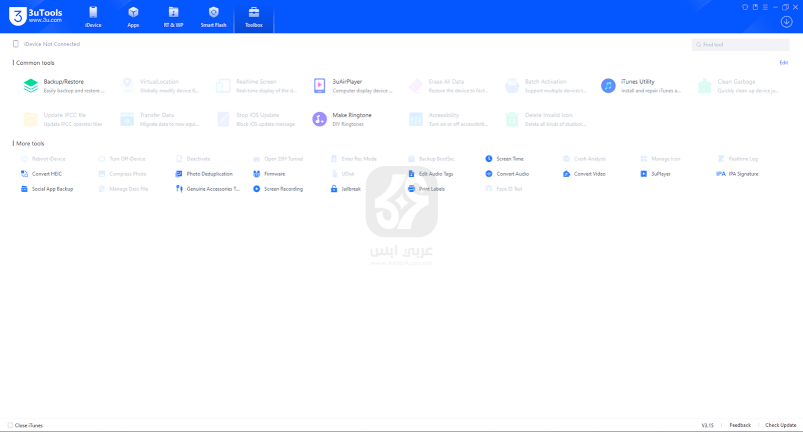Click Turn Off iDevice tool

tap(122, 159)
